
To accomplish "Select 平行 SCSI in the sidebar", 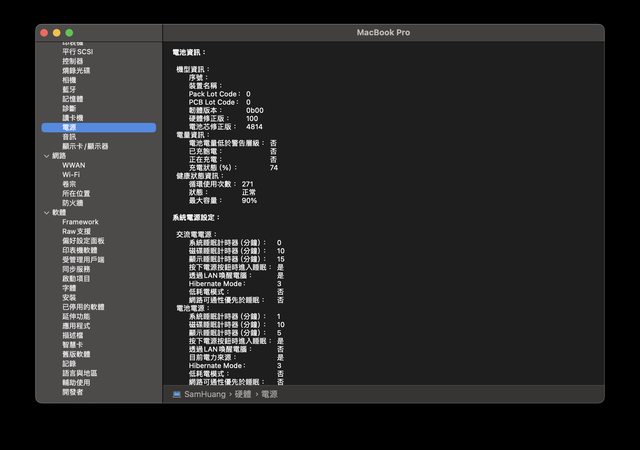I will point(78,52).
